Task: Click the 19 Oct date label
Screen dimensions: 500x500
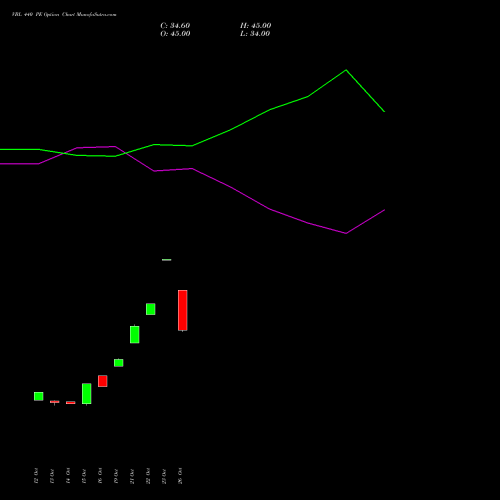Action: click(116, 476)
